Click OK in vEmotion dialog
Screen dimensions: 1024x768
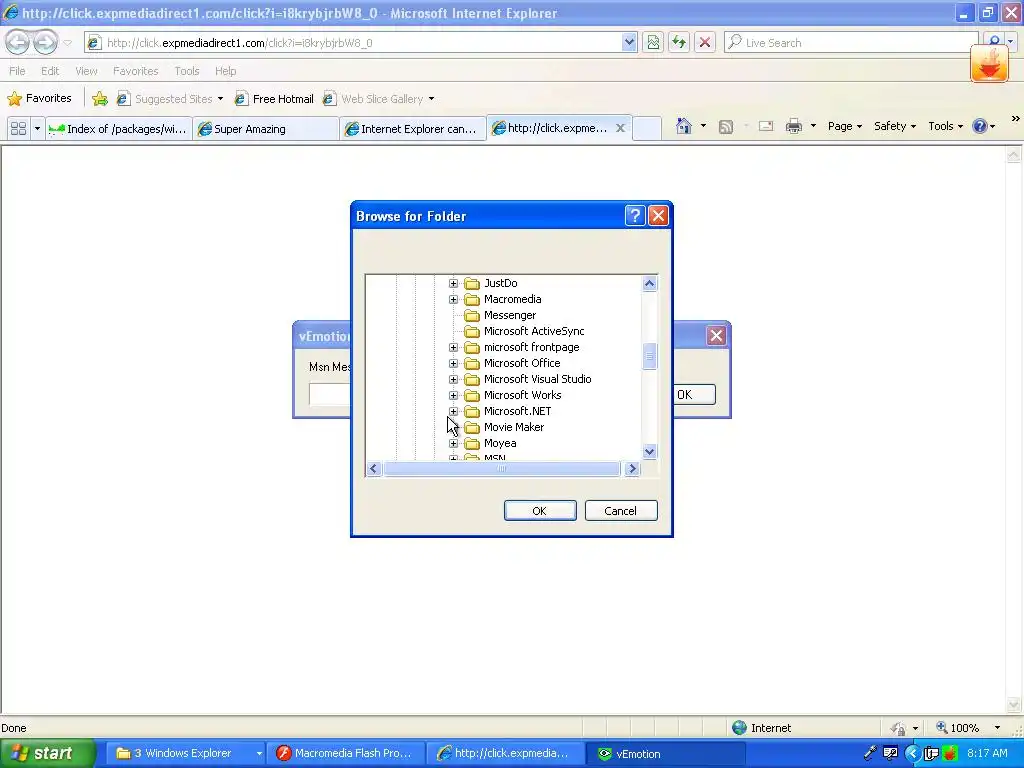point(694,394)
